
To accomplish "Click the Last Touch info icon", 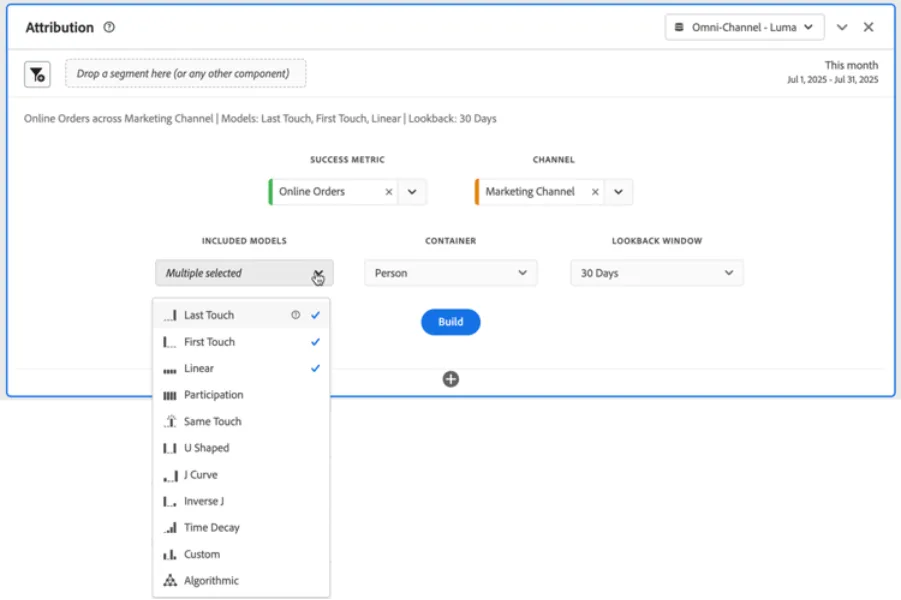I will coord(295,315).
